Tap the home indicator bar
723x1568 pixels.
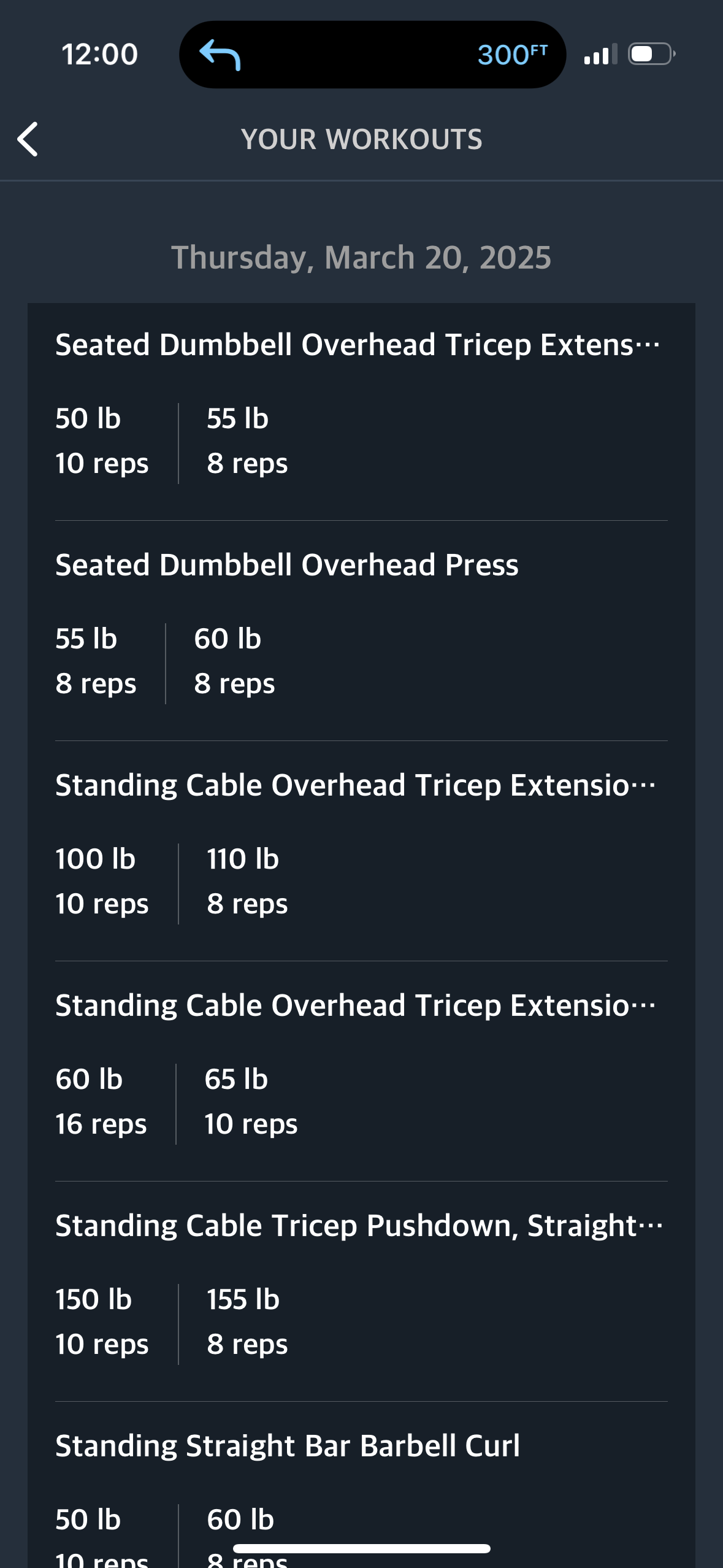pos(362,1549)
